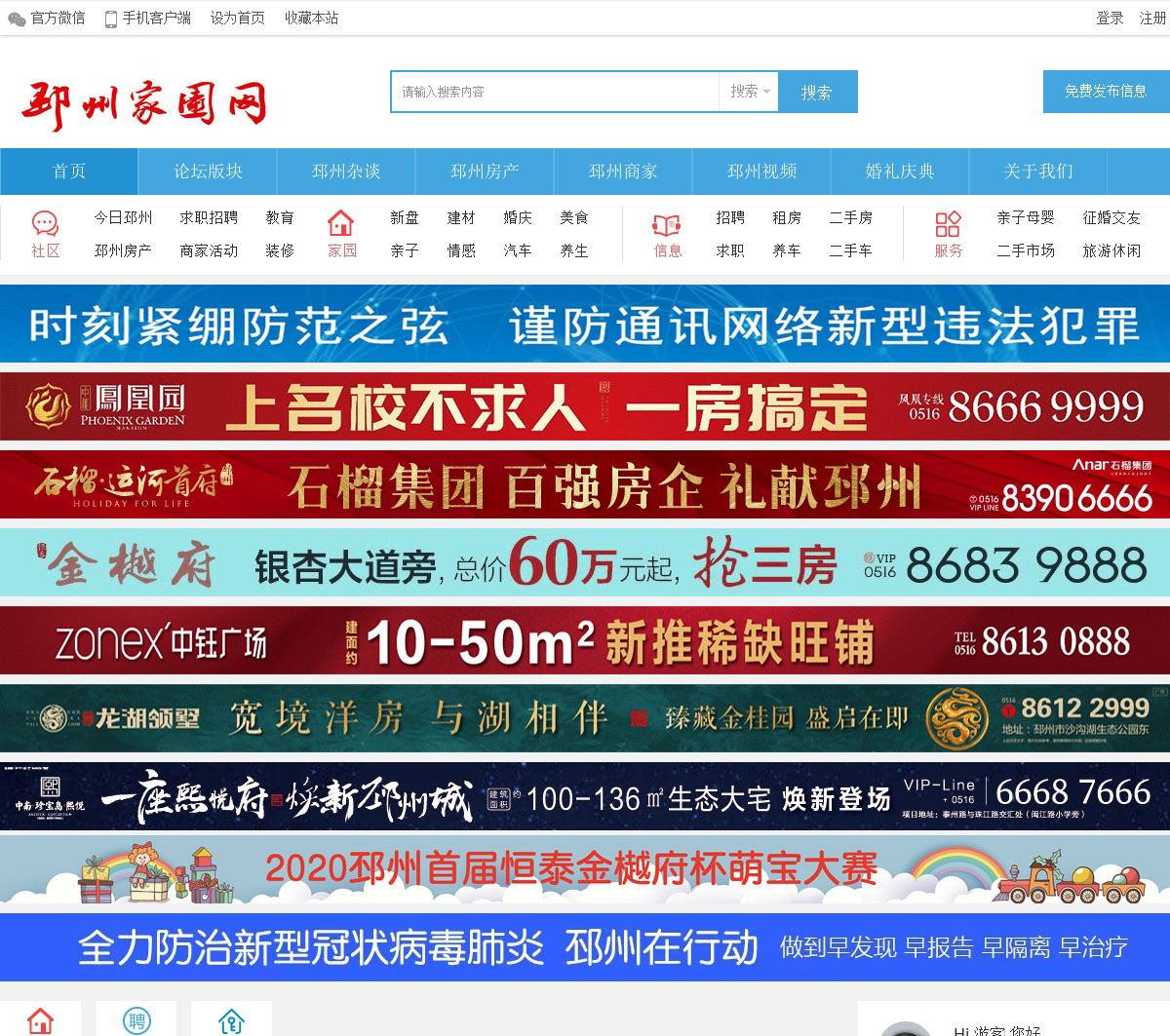Click the 邳州家园网 site logo
Image resolution: width=1170 pixels, height=1036 pixels.
144,105
